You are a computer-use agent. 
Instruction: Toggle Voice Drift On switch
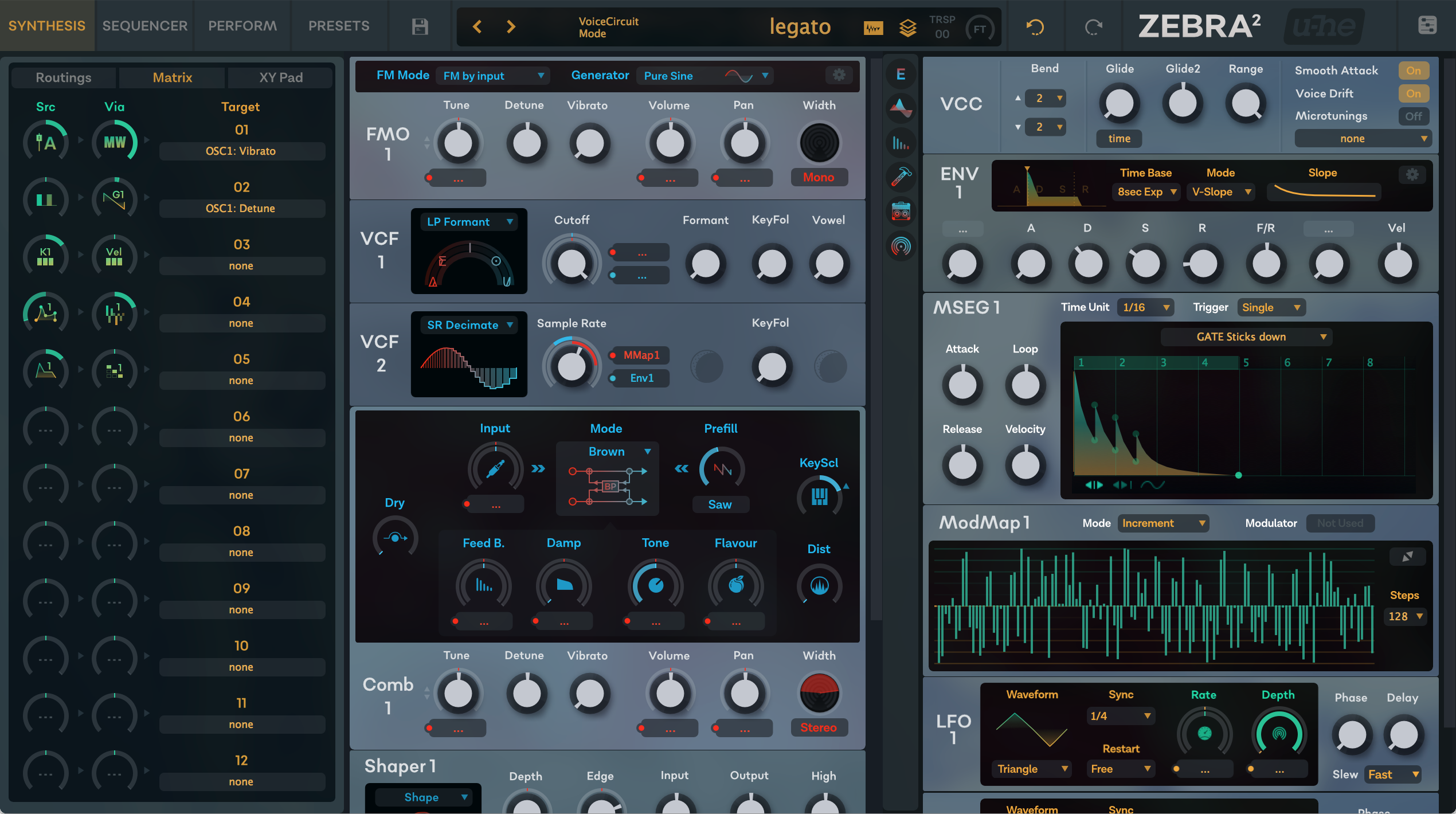click(1414, 93)
